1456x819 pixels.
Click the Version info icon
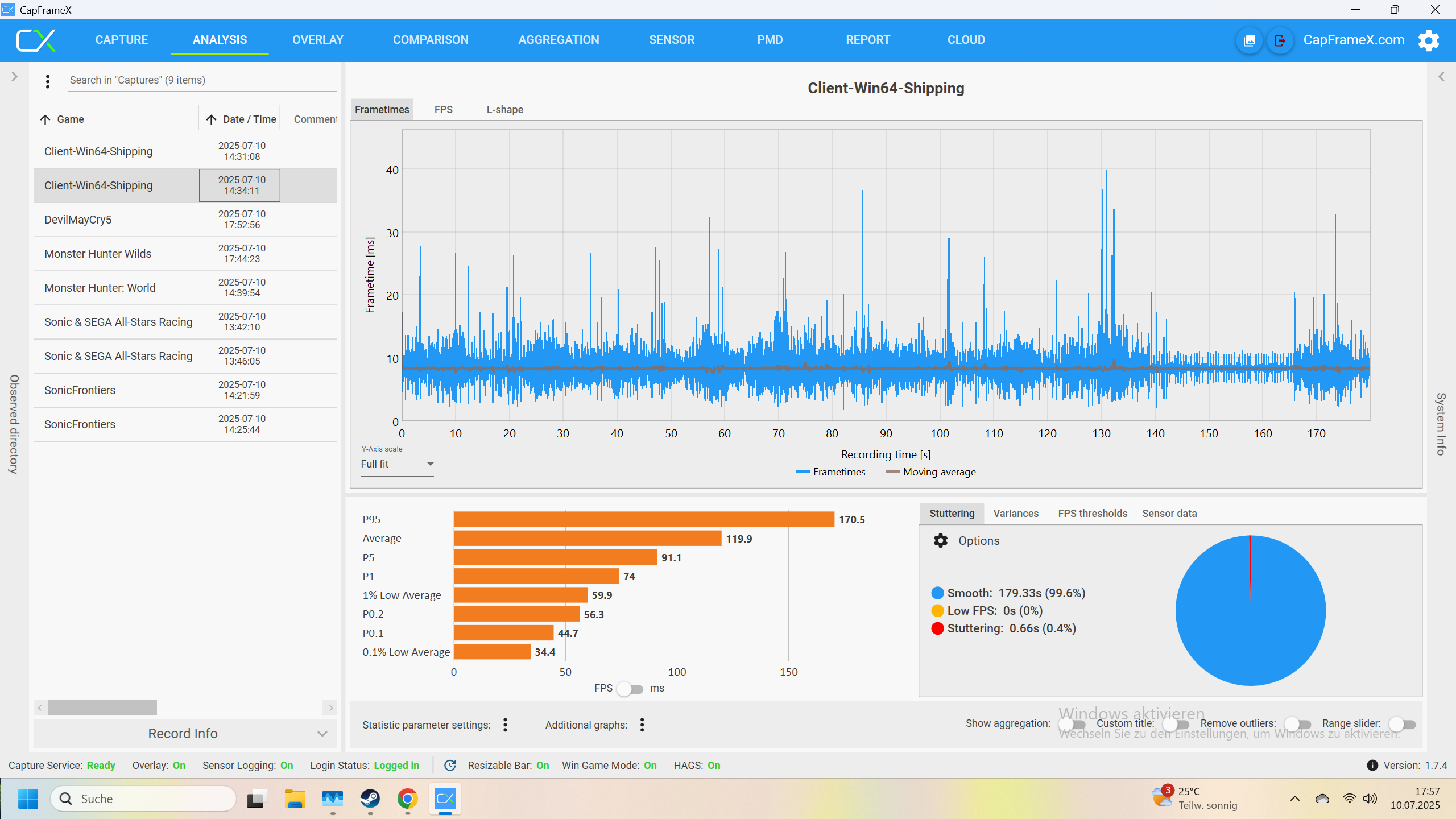point(1372,766)
